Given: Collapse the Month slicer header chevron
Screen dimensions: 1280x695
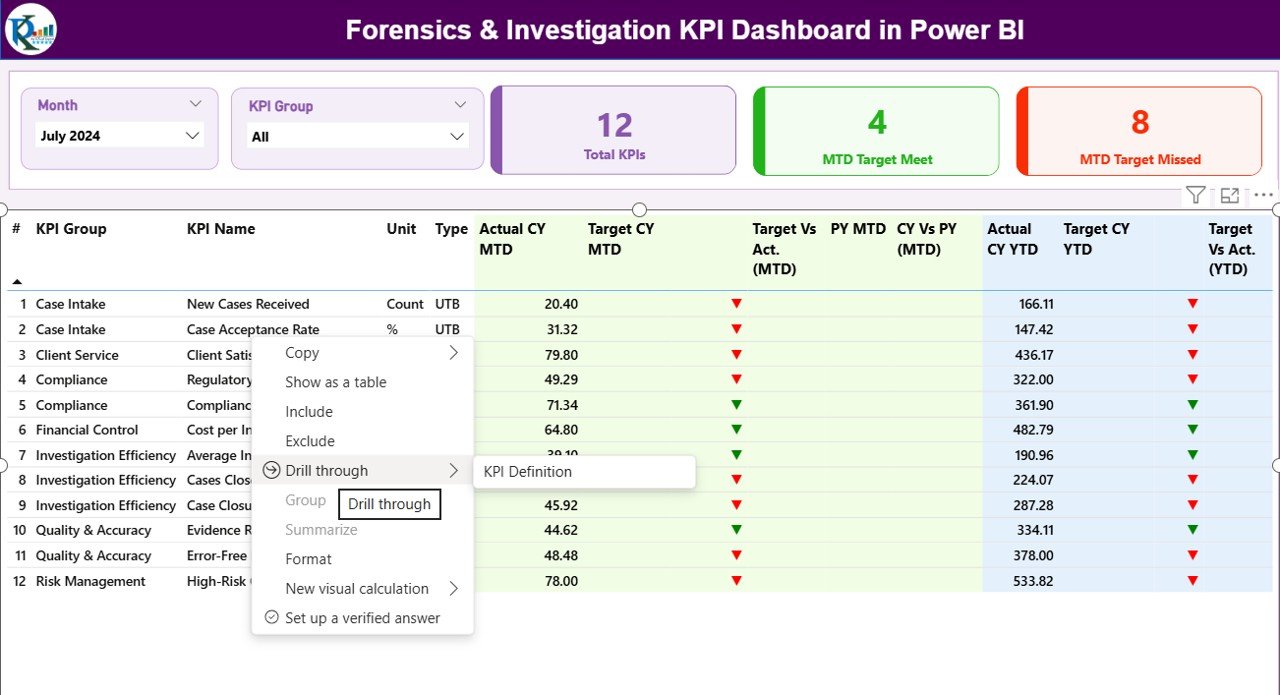Looking at the screenshot, I should 195,104.
